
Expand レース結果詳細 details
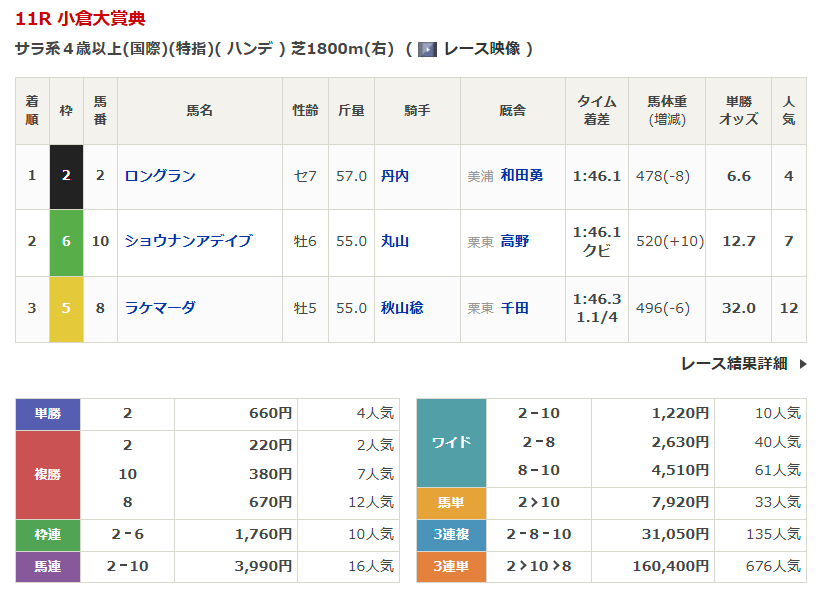click(x=733, y=364)
